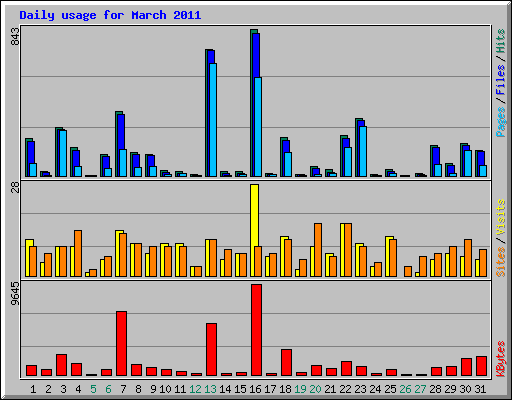Click the day 3 pages bar
Image resolution: width=512 pixels, height=400 pixels.
pos(63,153)
